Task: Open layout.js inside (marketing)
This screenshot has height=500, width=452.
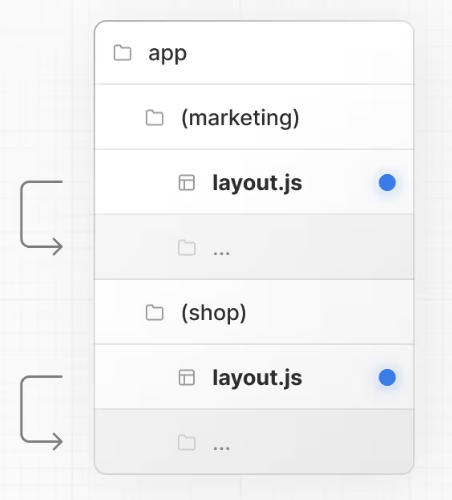Action: tap(257, 183)
